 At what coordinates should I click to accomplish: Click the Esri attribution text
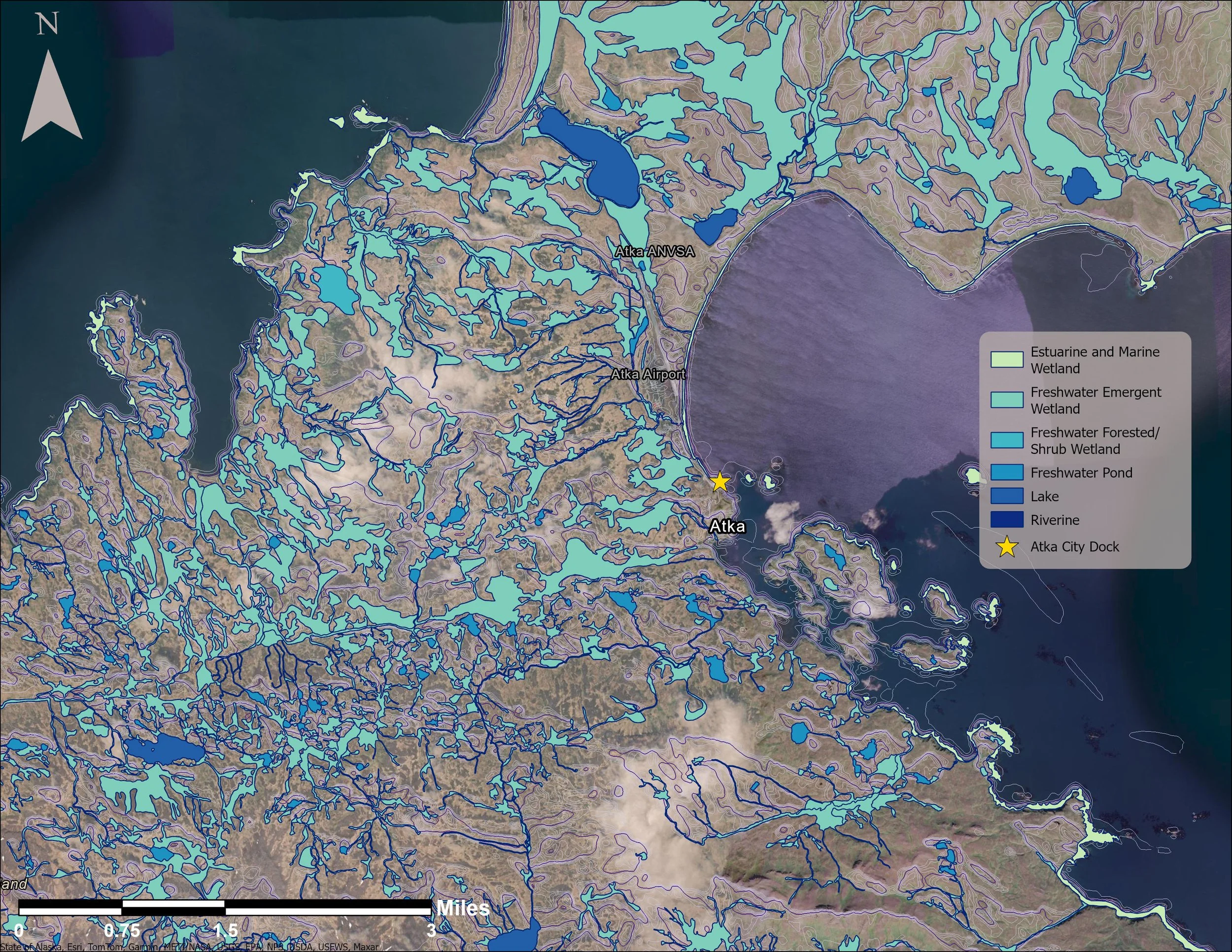click(192, 945)
